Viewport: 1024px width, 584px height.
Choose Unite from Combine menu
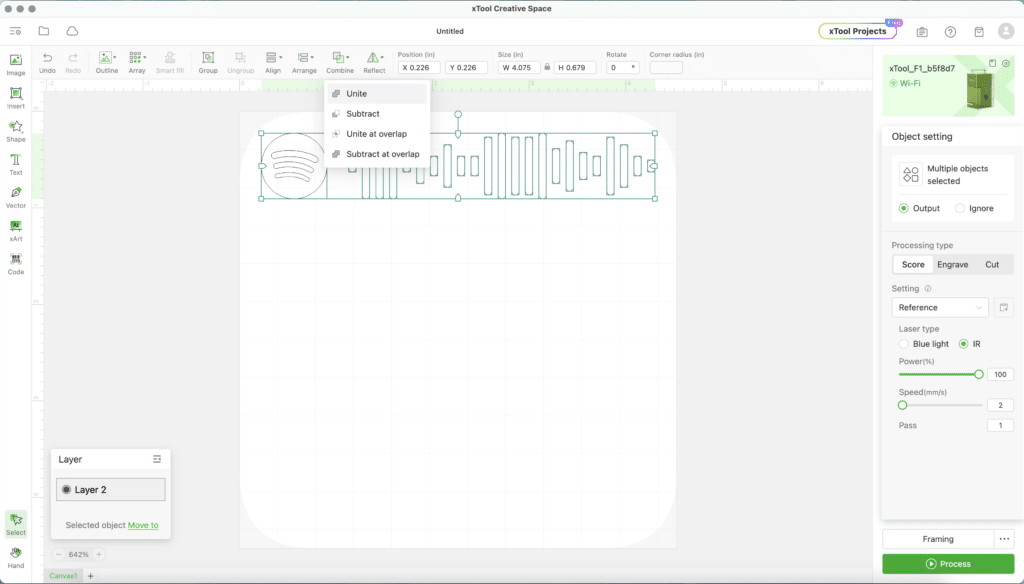[x=377, y=93]
